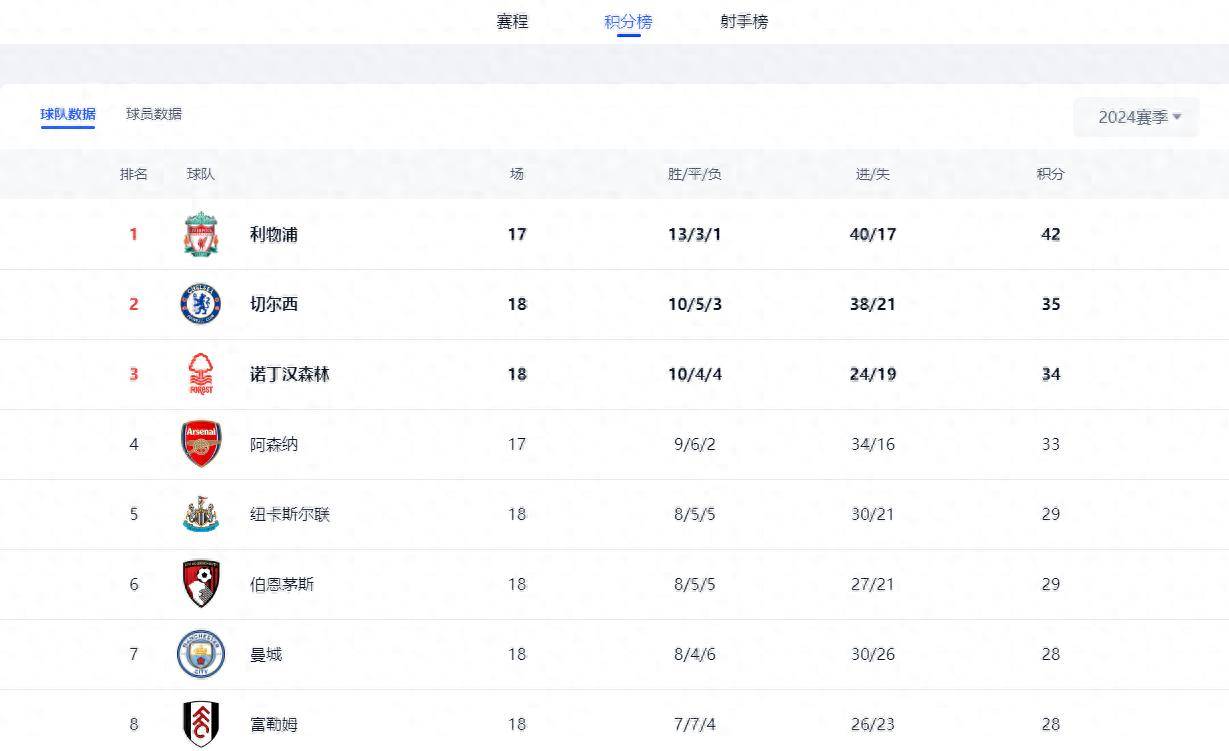The height and width of the screenshot is (751, 1229).
Task: Click the Liverpool team crest icon
Action: pos(201,234)
